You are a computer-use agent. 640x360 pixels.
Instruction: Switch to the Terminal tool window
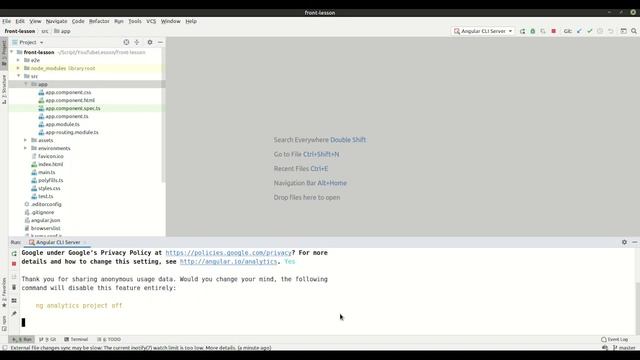(76, 339)
